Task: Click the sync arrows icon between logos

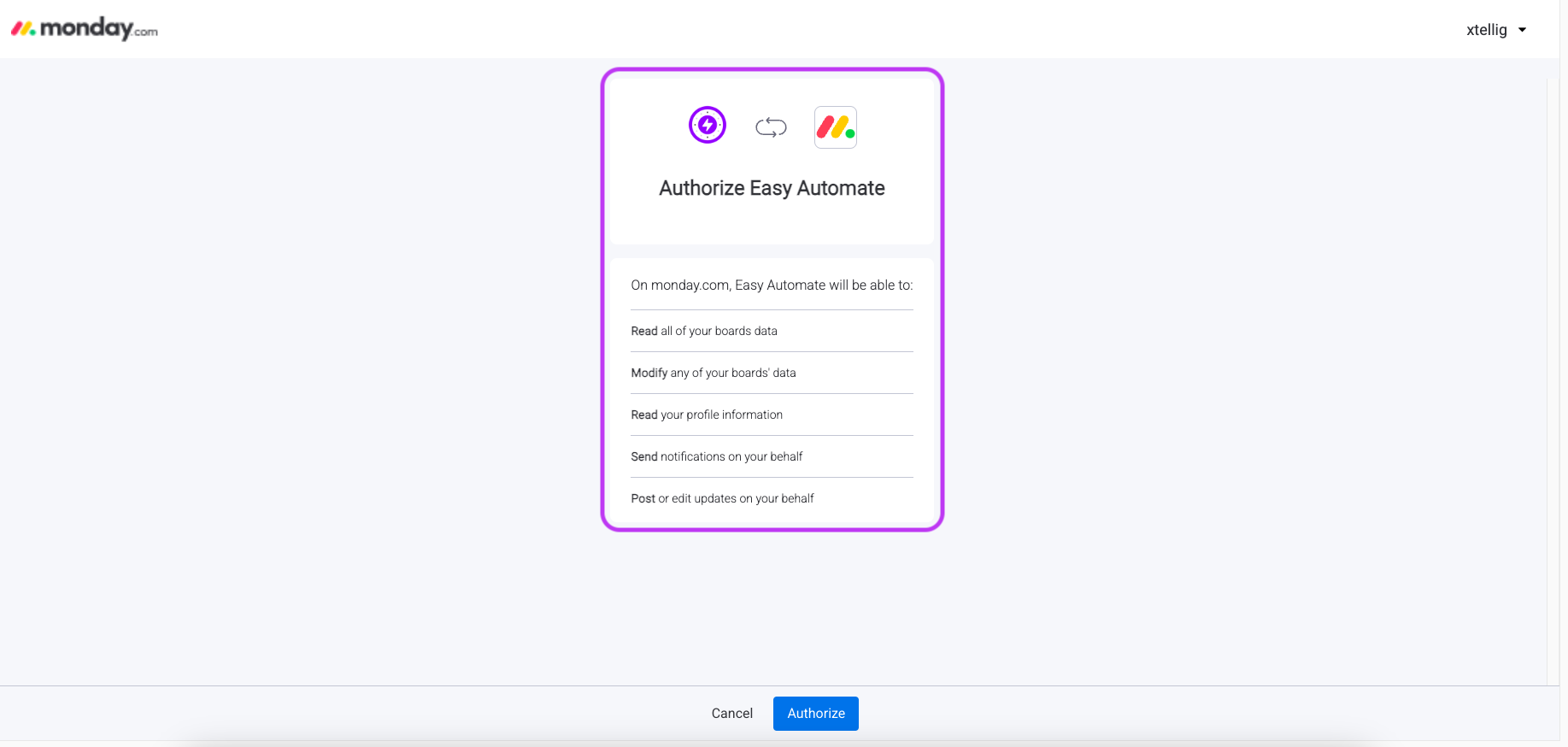Action: point(771,127)
